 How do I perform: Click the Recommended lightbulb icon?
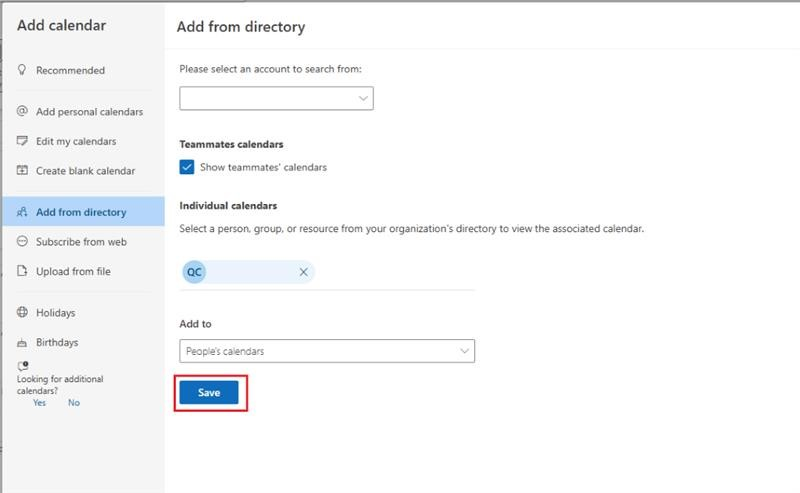pos(22,69)
